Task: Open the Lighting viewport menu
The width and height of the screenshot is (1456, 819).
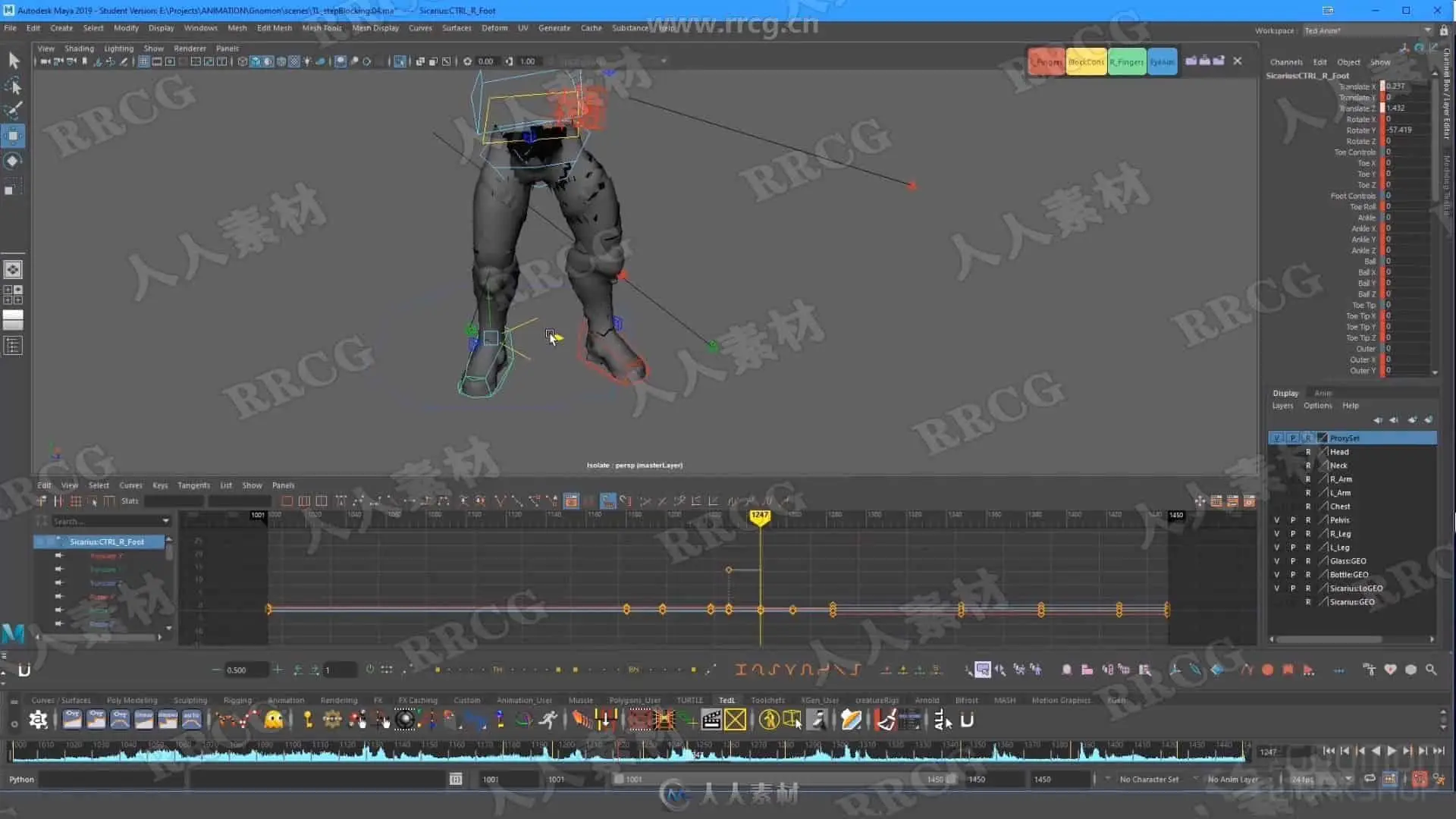Action: tap(118, 48)
